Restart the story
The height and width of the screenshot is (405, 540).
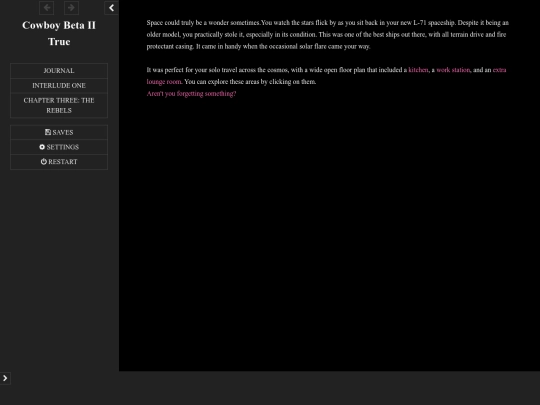pos(59,162)
